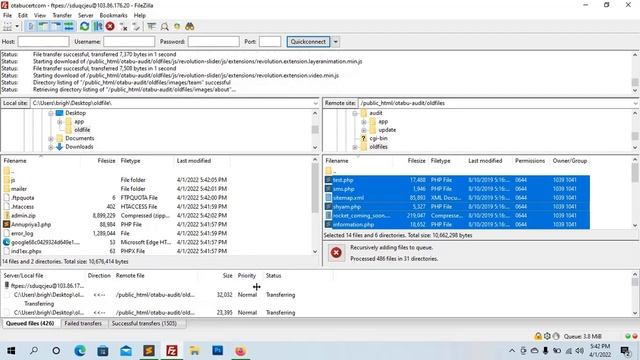This screenshot has width=640, height=360.
Task: Toggle directory comparison
Action: (164, 27)
